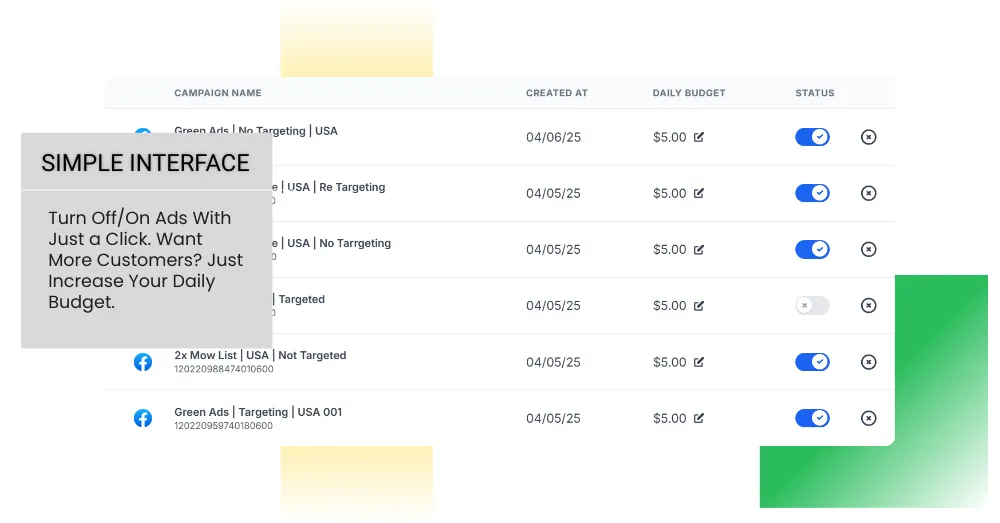Image resolution: width=1000 pixels, height=523 pixels.
Task: Sort by Campaign Name column header
Action: (217, 93)
